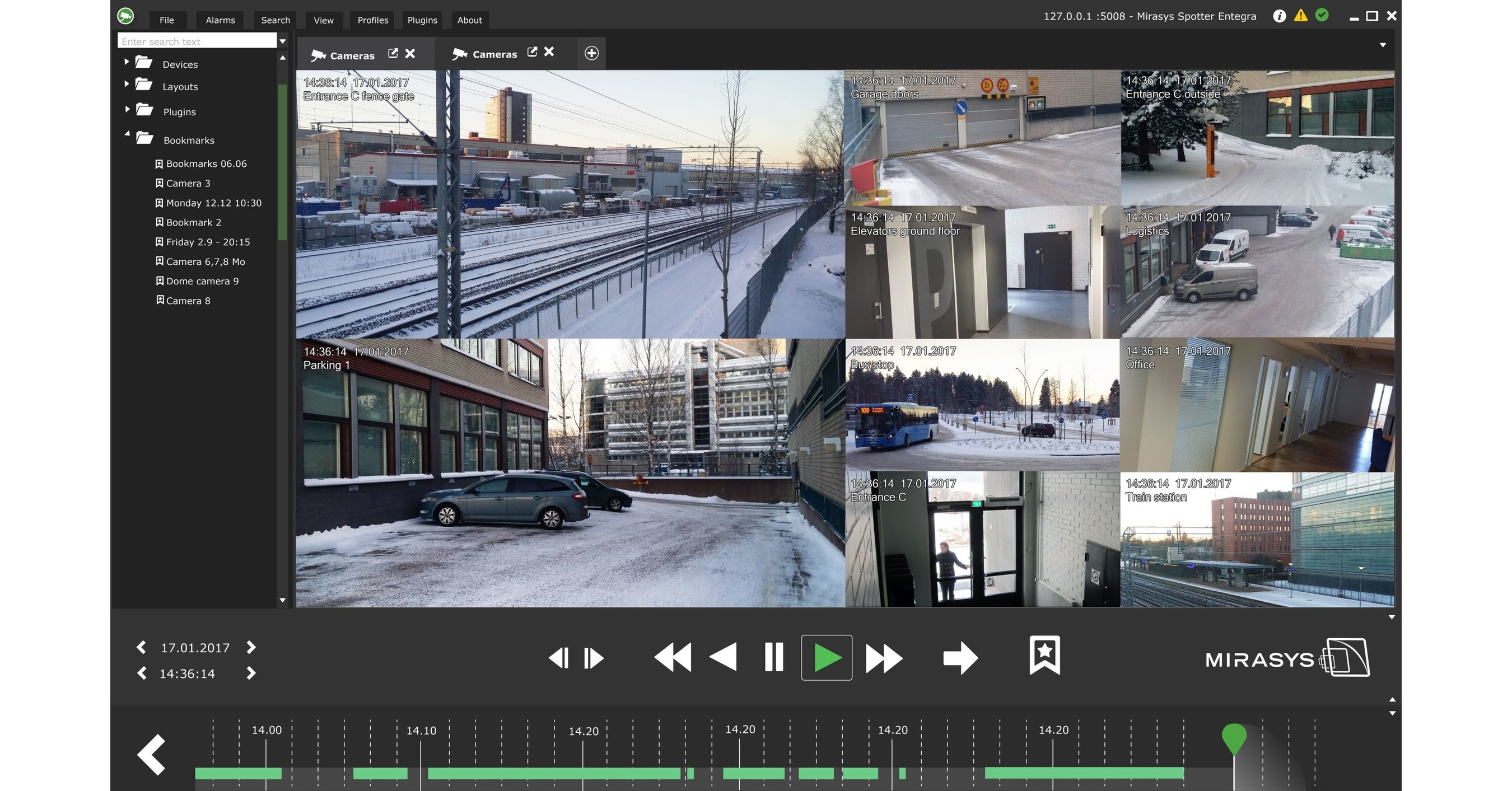Viewport: 1512px width, 791px height.
Task: Collapse the Bookmarks folder
Action: pos(127,133)
